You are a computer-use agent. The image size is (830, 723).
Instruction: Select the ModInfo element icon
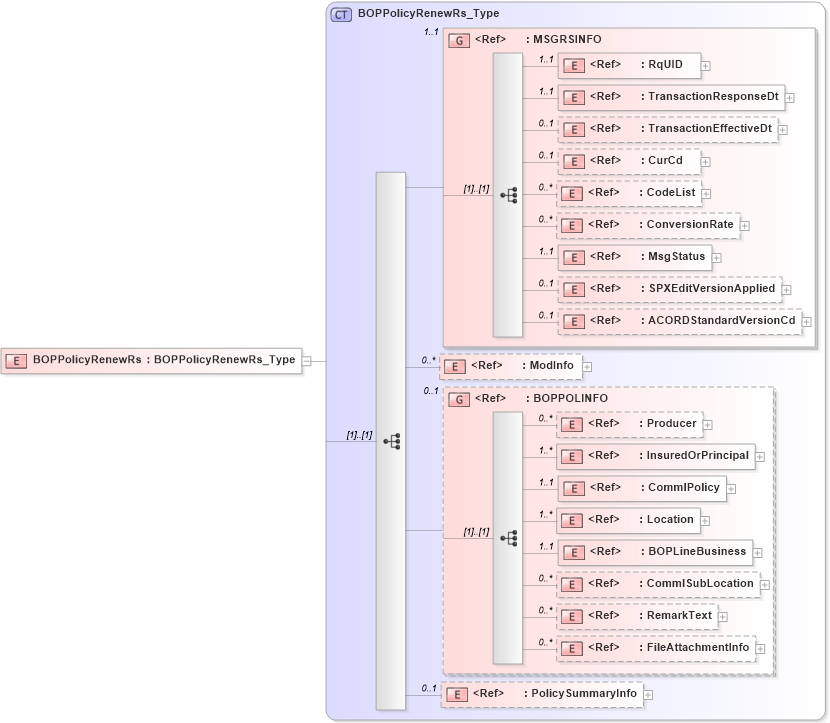coord(454,366)
